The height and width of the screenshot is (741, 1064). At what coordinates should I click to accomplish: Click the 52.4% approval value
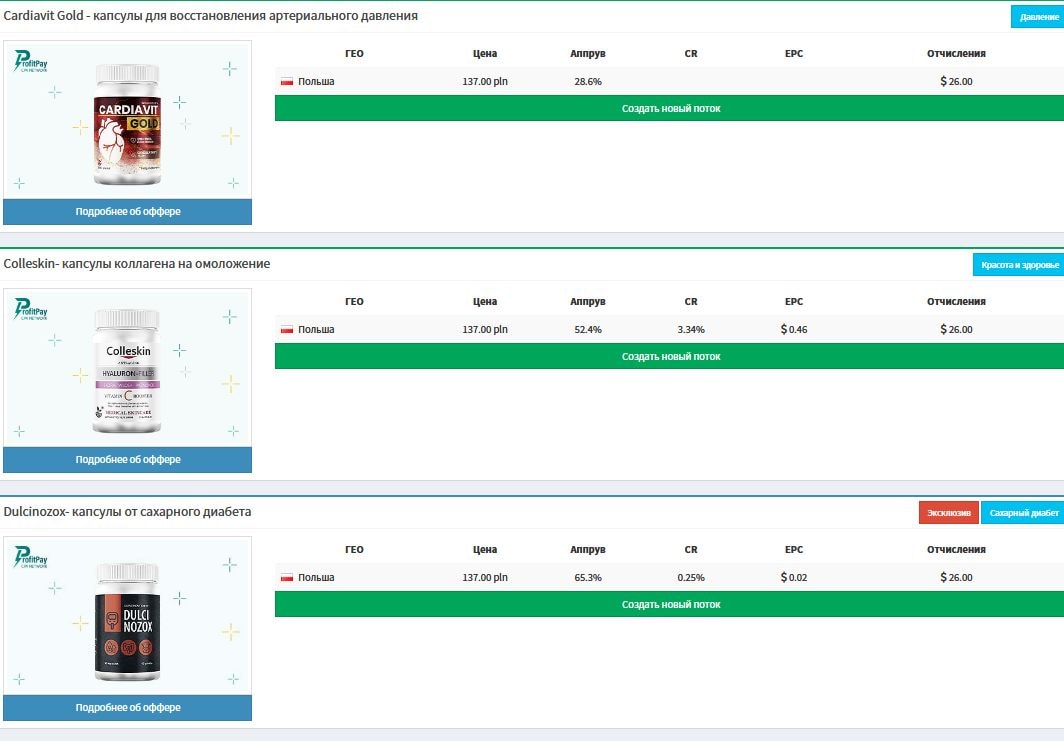click(588, 330)
